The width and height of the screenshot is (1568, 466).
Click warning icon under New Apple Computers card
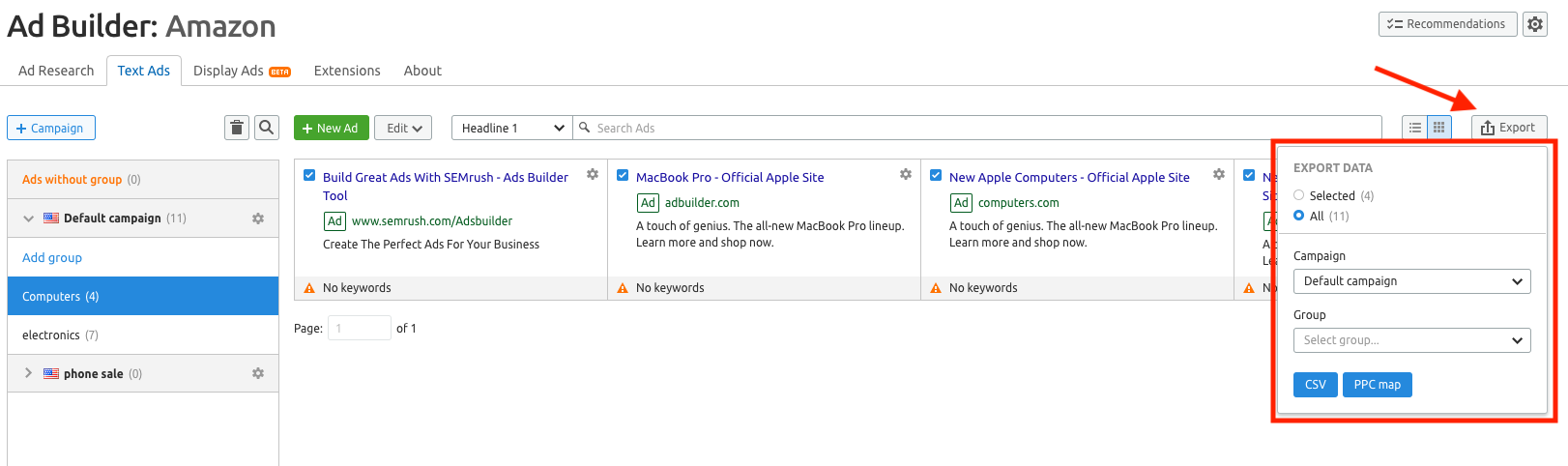click(x=936, y=288)
